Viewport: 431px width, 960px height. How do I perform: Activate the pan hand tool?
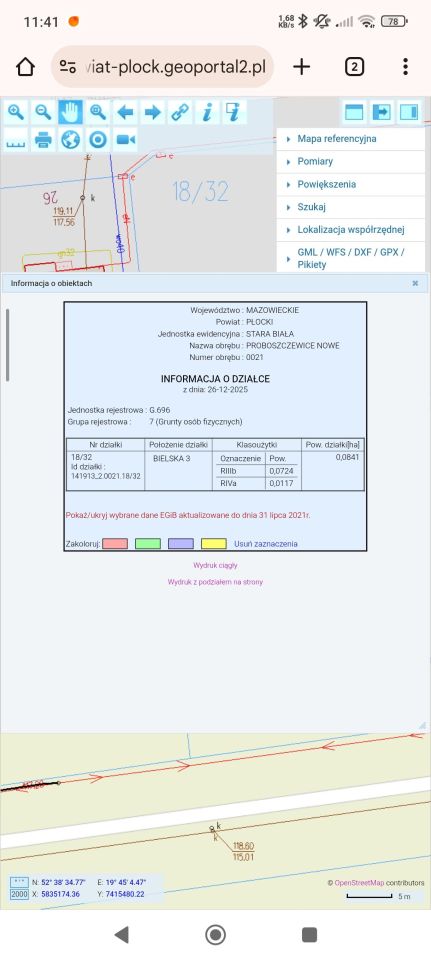coord(70,112)
